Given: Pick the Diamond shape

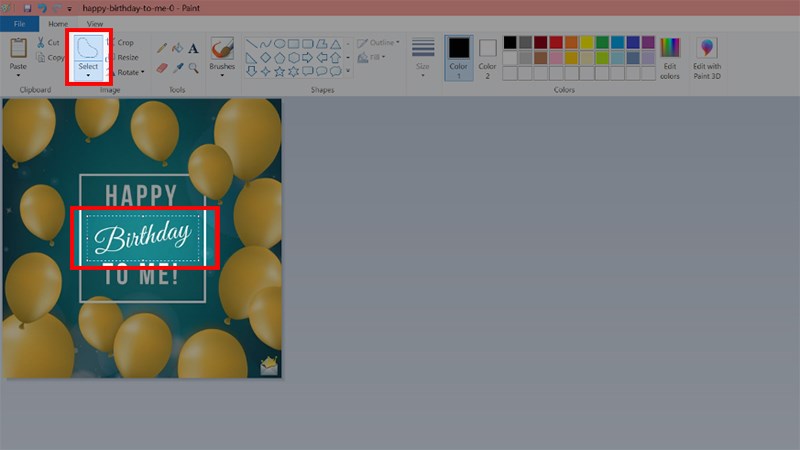Looking at the screenshot, I should 265,58.
